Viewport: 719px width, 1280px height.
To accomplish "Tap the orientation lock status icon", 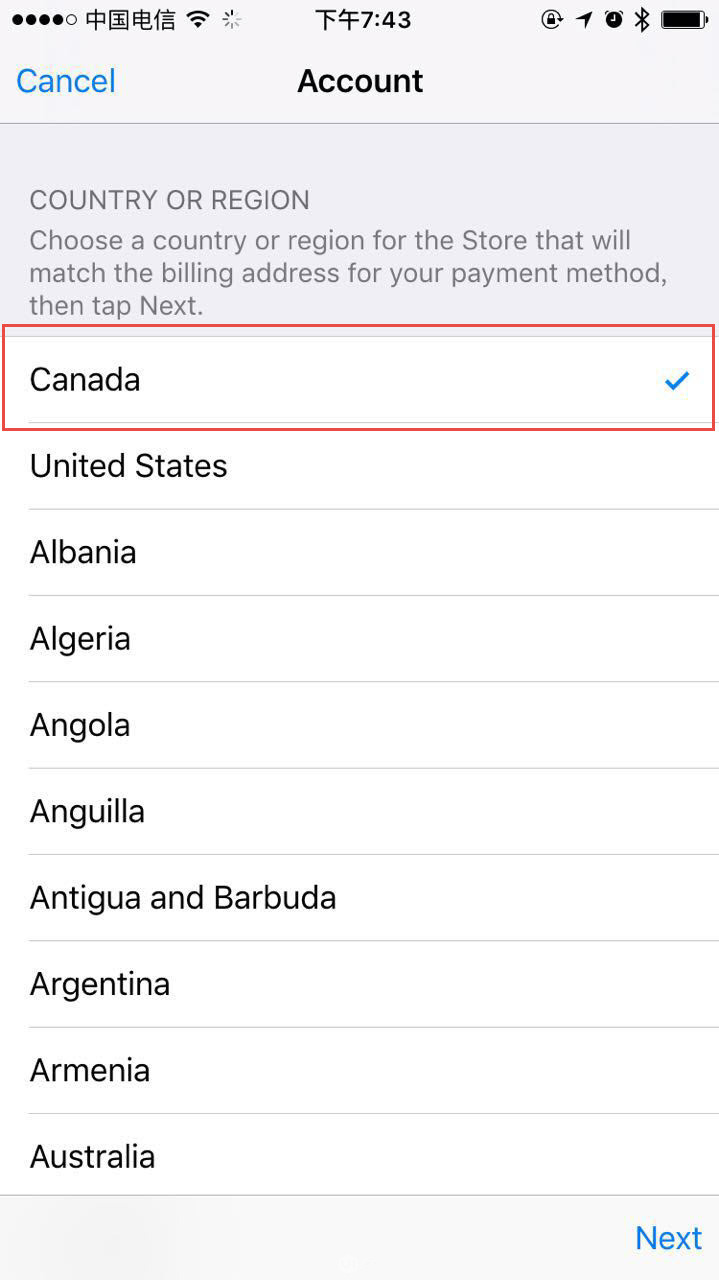I will pos(551,19).
